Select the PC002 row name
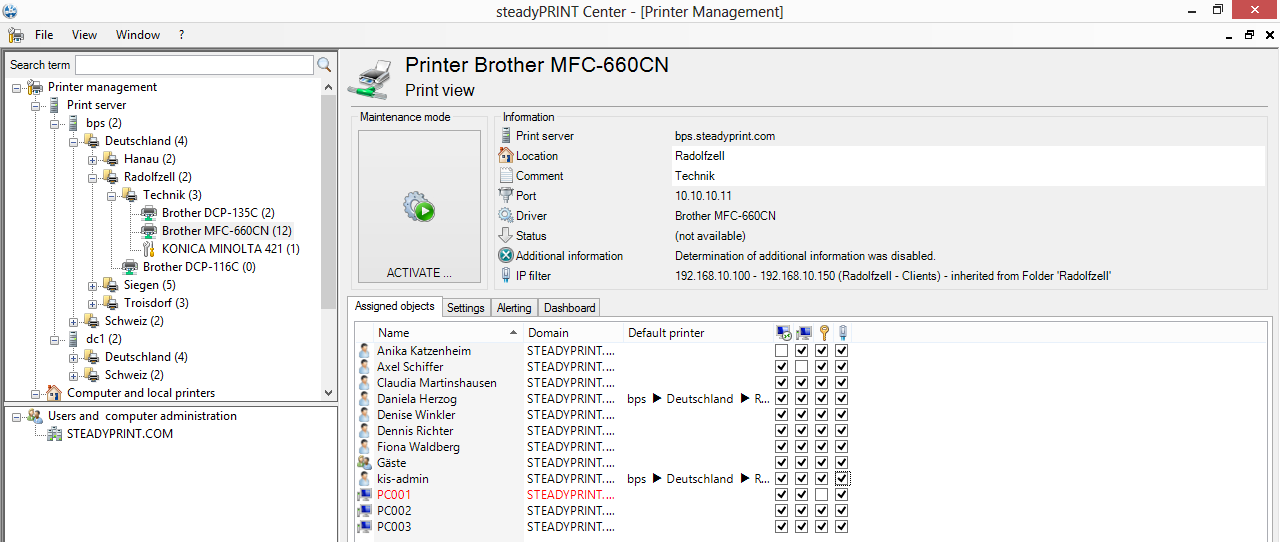The image size is (1280, 542). click(x=394, y=511)
